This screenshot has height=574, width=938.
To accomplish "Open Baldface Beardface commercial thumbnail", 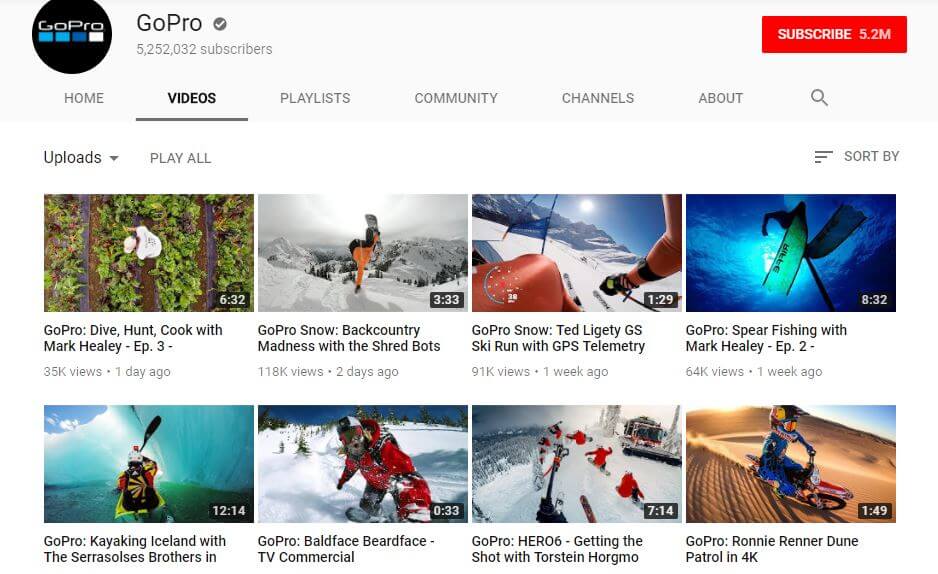I will [363, 464].
